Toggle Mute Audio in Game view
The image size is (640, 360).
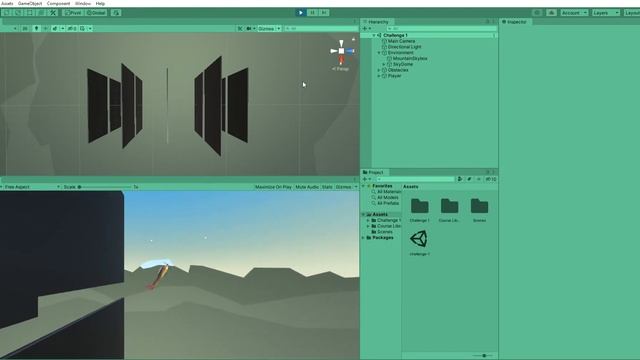coord(307,187)
